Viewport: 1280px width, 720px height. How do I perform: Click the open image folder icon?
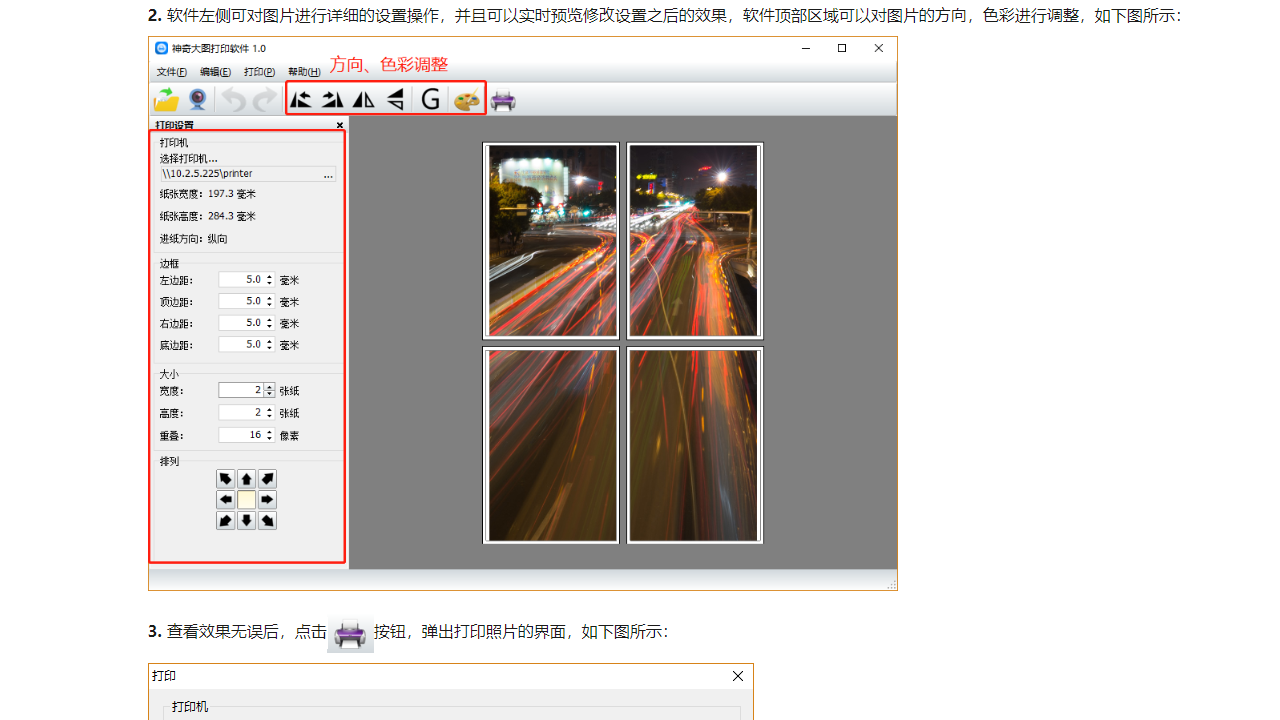click(x=166, y=99)
